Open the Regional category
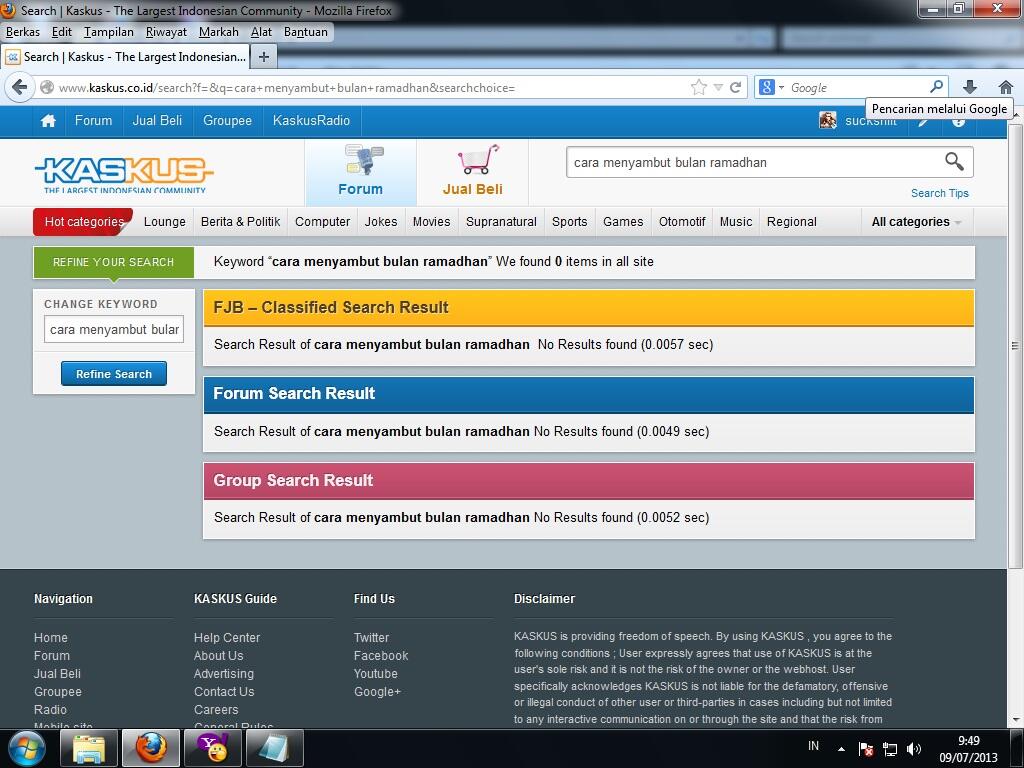 792,222
